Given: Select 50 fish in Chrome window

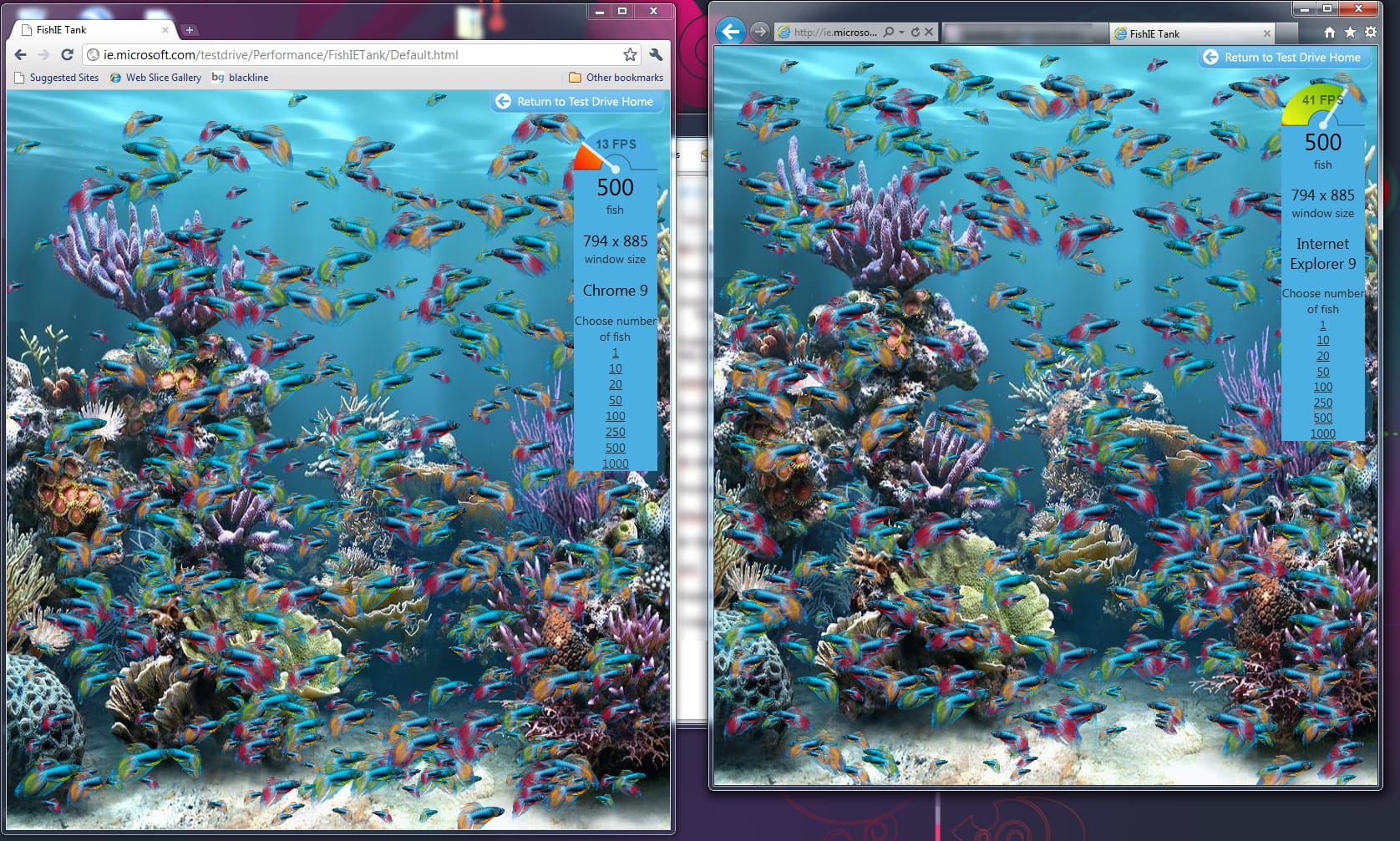Looking at the screenshot, I should tap(615, 400).
